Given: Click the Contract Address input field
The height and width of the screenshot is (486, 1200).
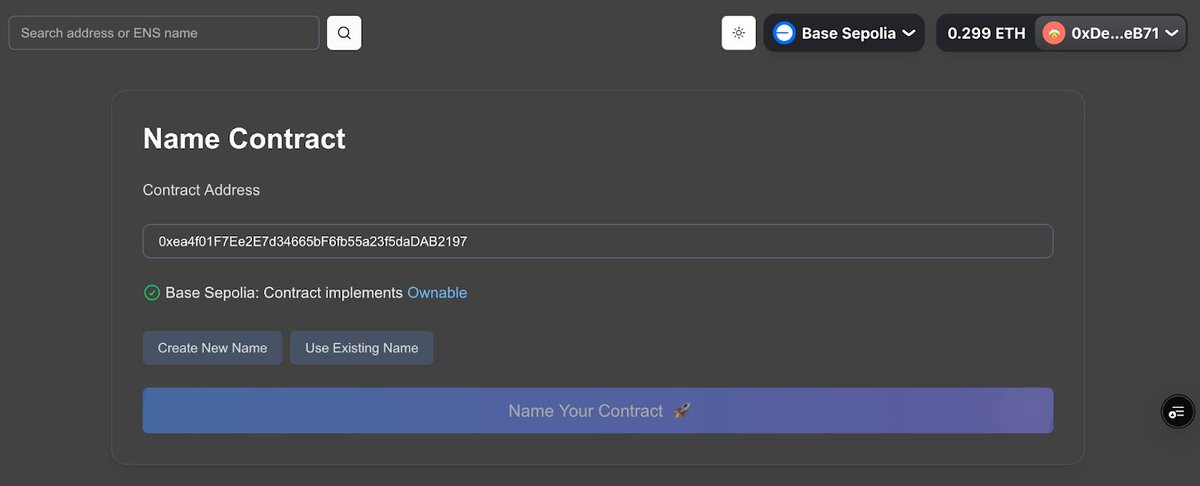Looking at the screenshot, I should [598, 241].
